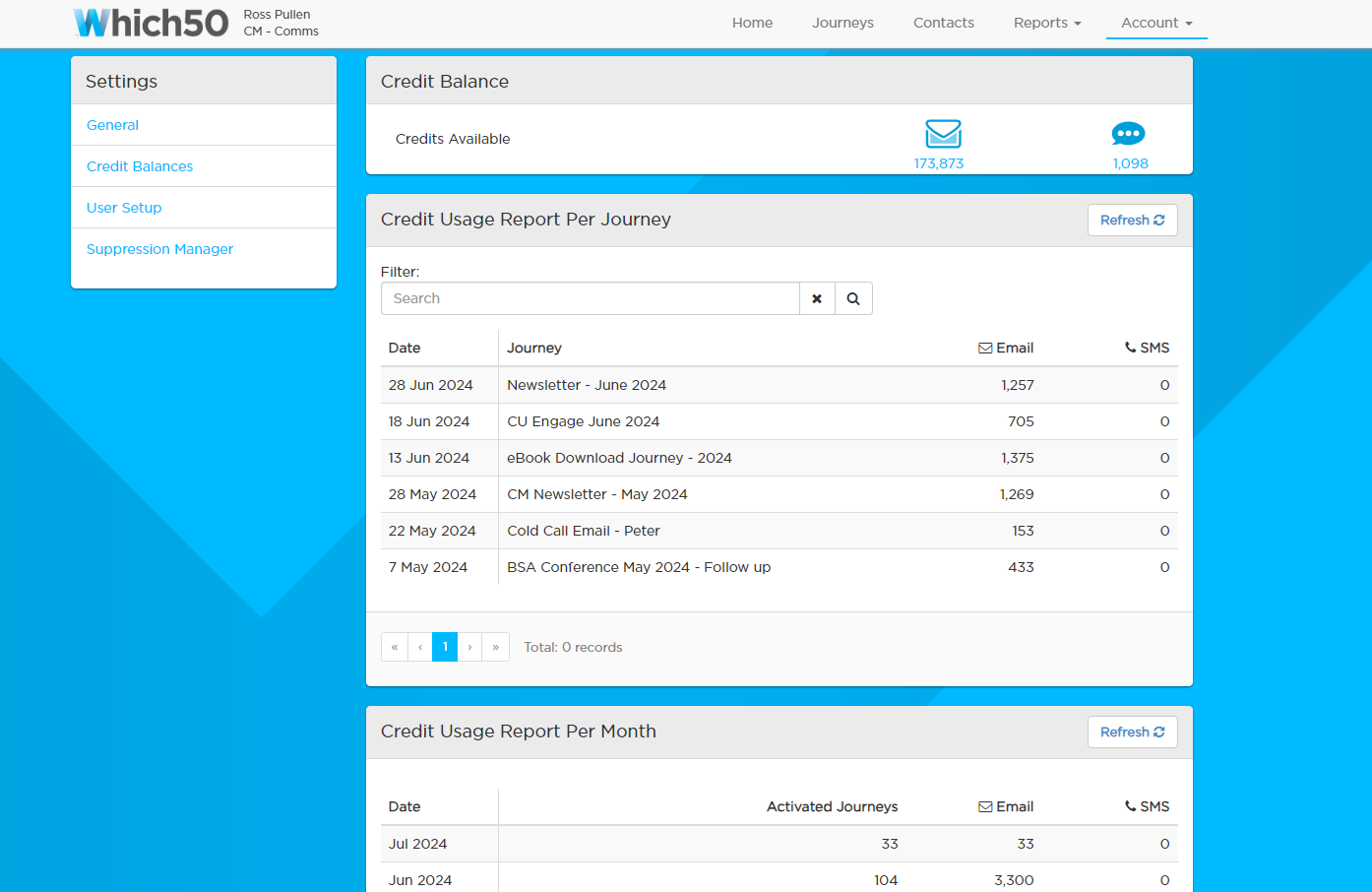1372x892 pixels.
Task: Select Cold Call Email - Peter row
Action: tap(780, 531)
